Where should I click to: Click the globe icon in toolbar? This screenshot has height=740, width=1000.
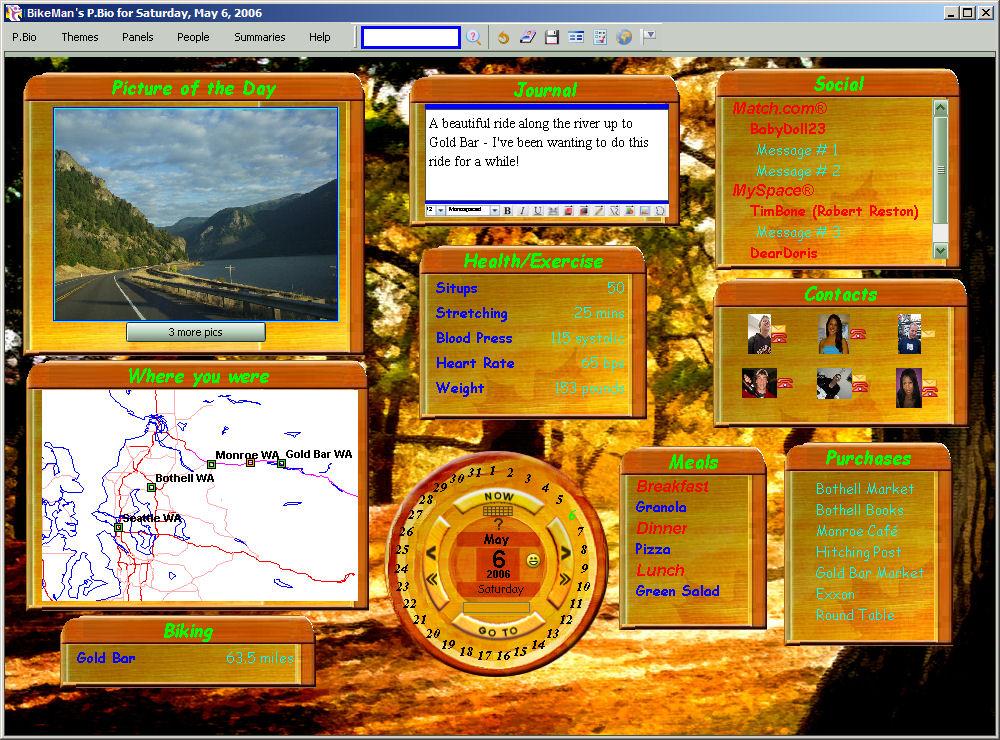[x=625, y=37]
